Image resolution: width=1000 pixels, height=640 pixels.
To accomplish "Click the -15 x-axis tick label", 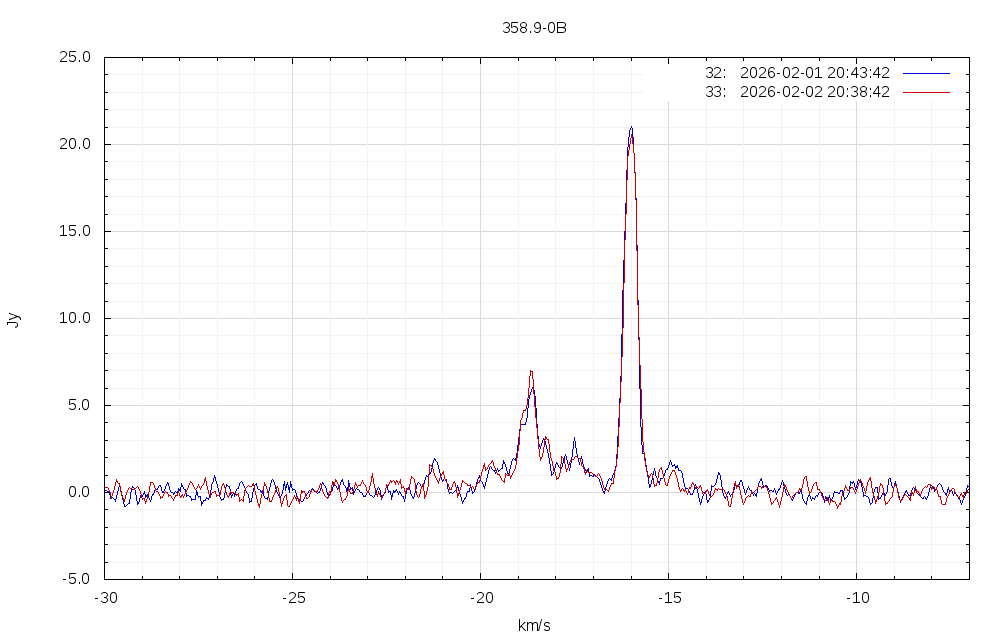I will [668, 598].
